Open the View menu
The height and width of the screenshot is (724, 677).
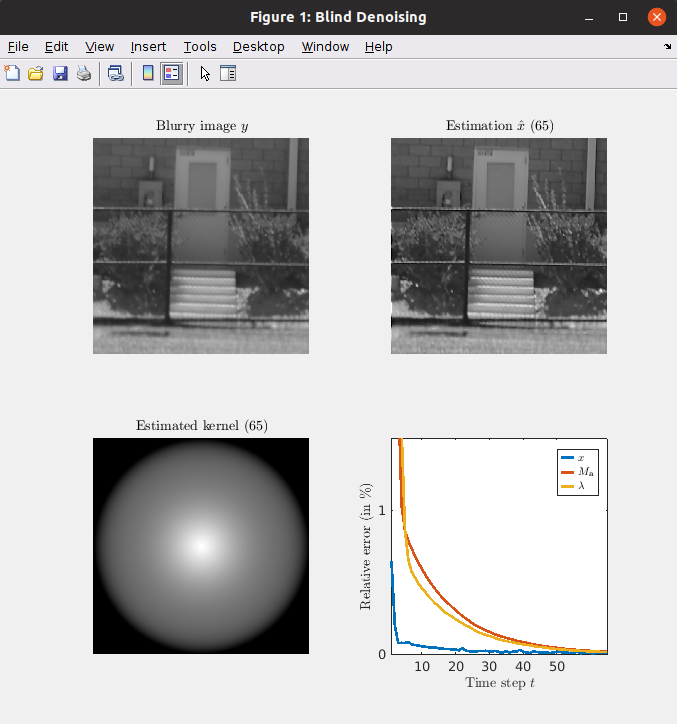point(99,47)
